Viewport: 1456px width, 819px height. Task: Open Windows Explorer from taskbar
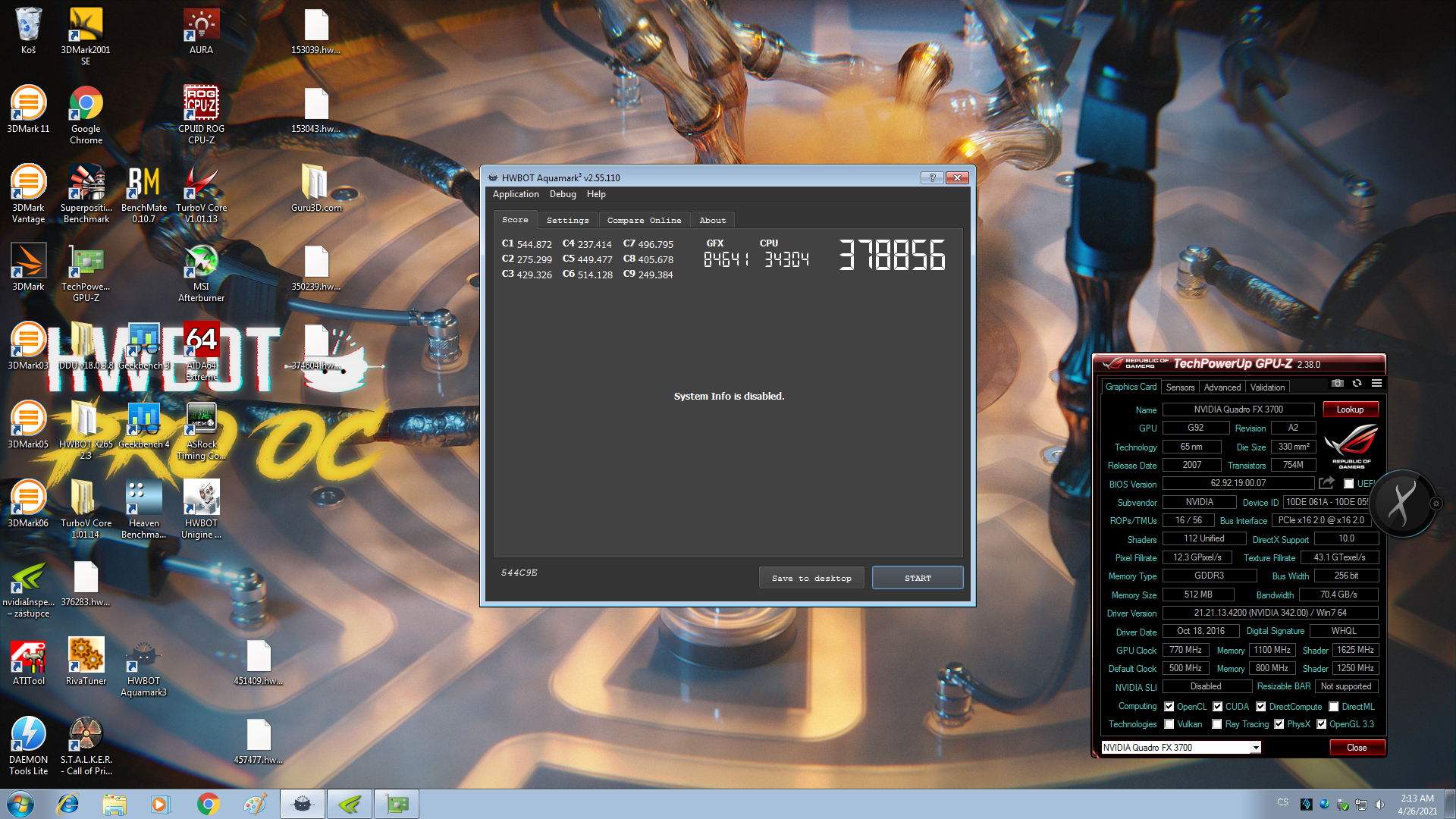click(115, 804)
